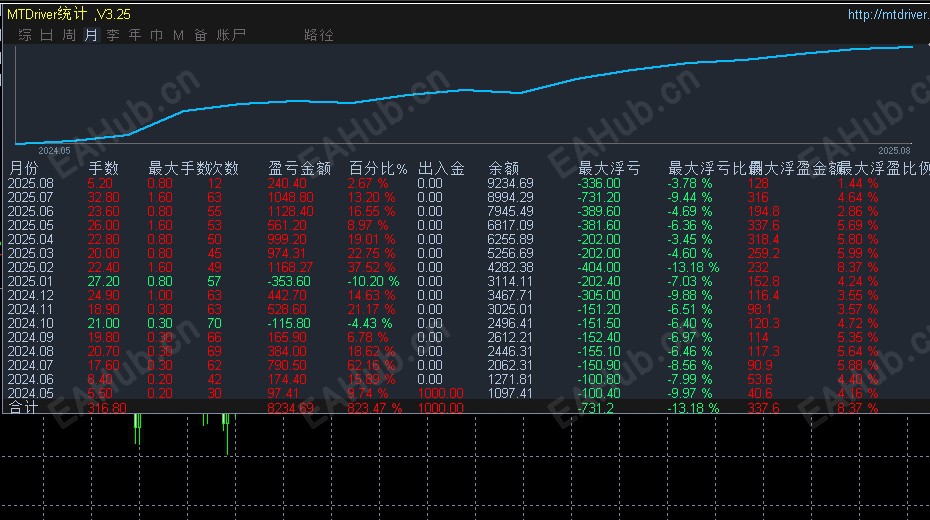Switch to the 年 yearly tab
930x520 pixels.
[135, 35]
